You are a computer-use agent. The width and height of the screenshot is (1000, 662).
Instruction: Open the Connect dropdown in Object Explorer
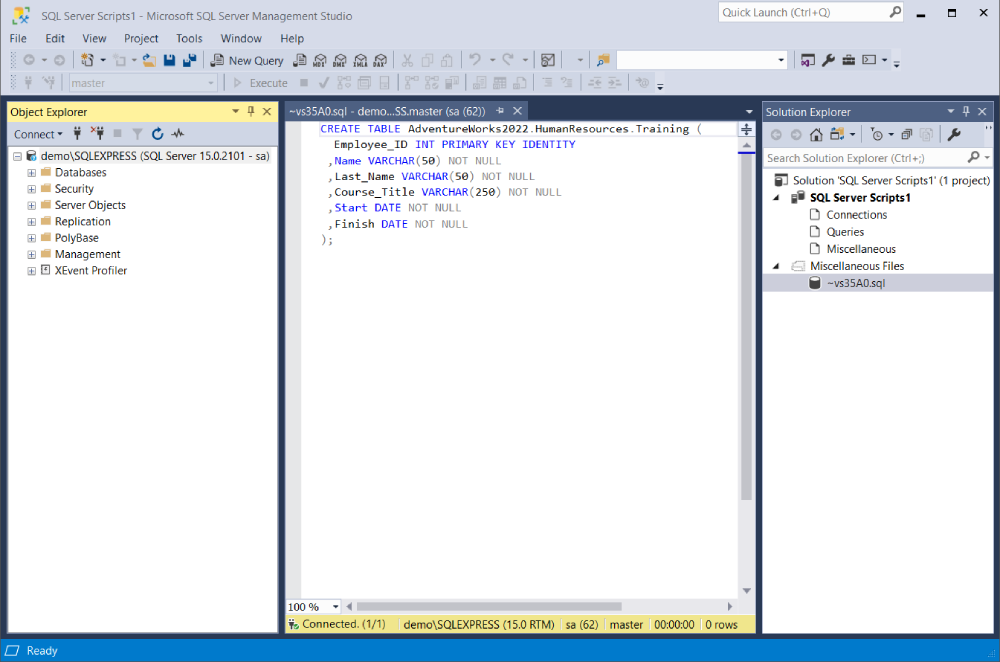point(38,134)
